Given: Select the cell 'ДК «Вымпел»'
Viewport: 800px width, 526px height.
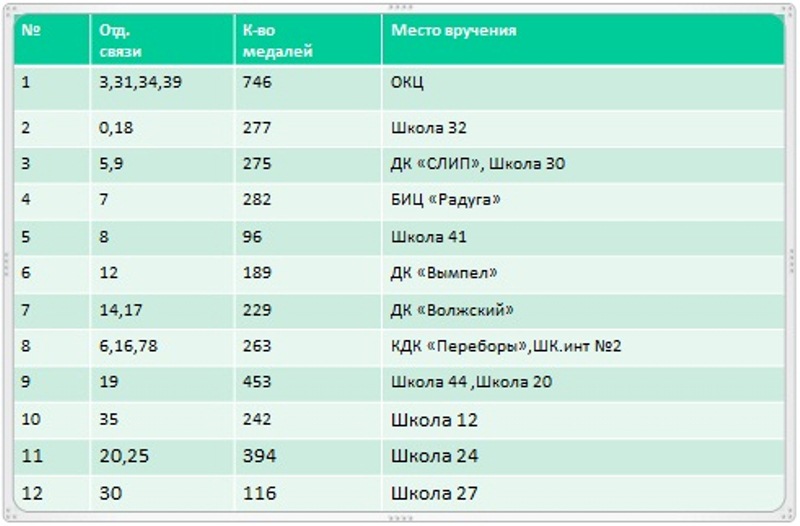Looking at the screenshot, I should (583, 274).
